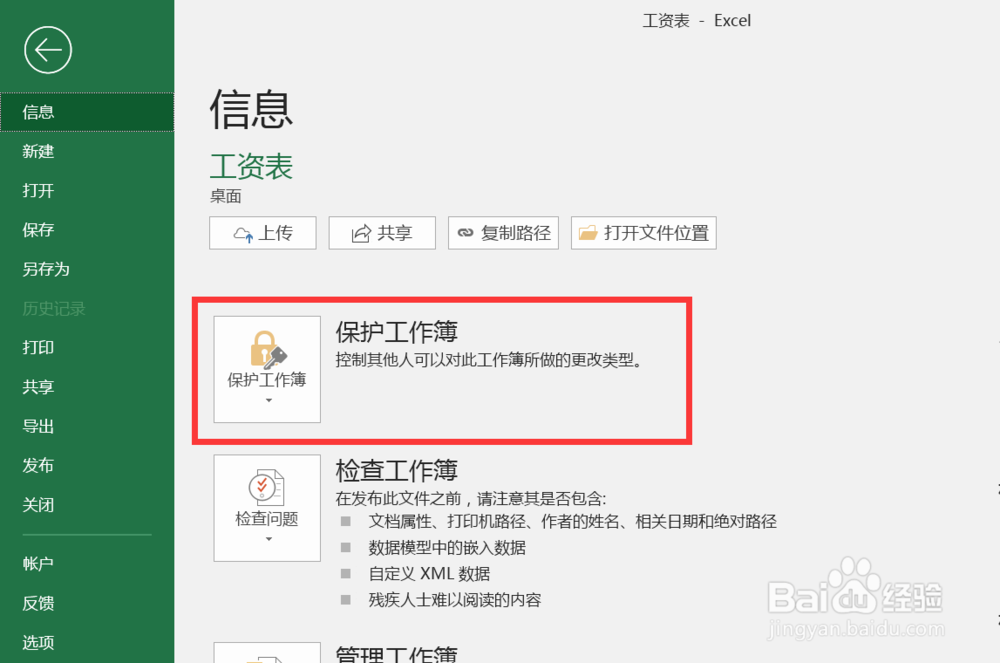Open the 帐户 account settings
The image size is (1000, 663).
tap(37, 563)
